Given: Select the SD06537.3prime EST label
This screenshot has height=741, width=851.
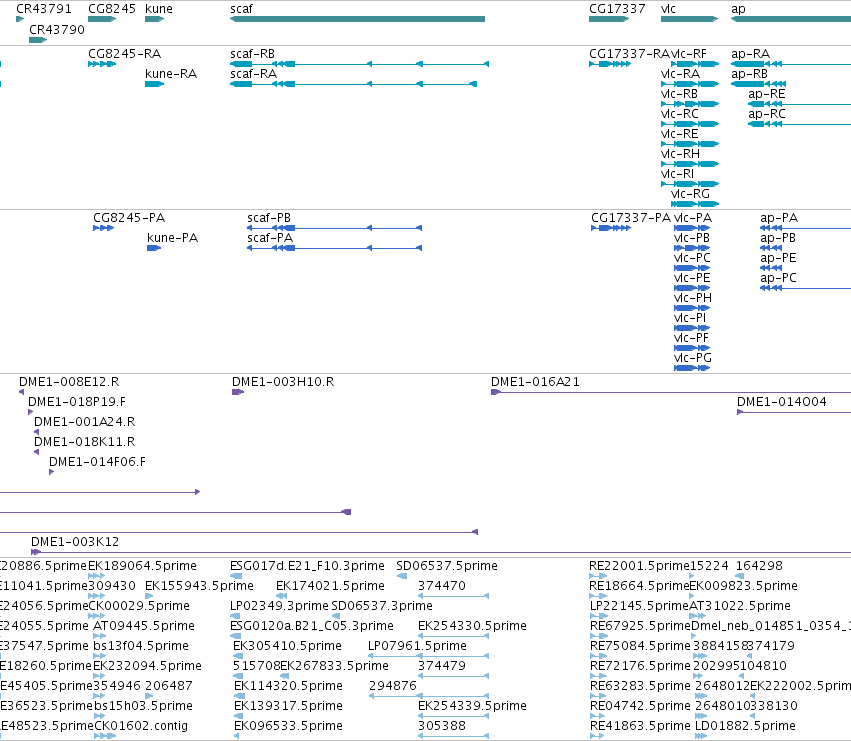Looking at the screenshot, I should (x=382, y=606).
